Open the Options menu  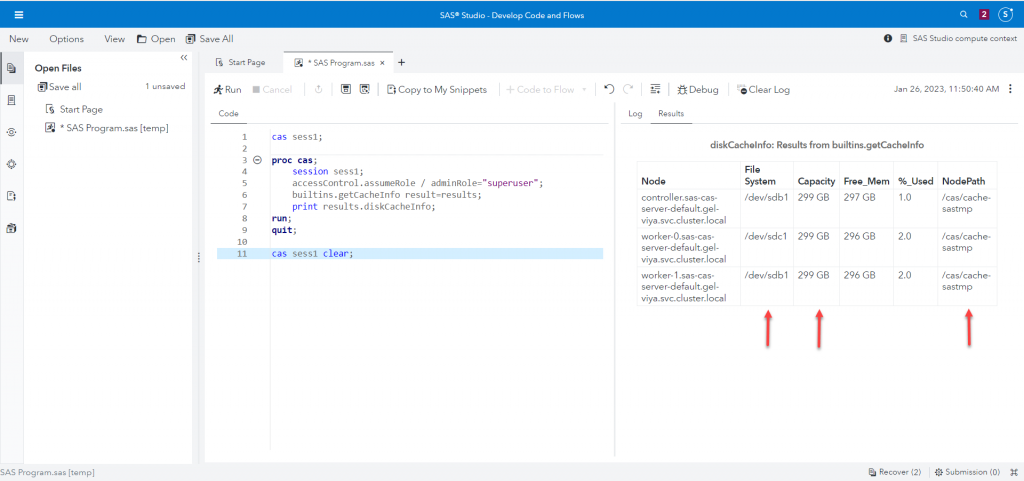tap(67, 38)
